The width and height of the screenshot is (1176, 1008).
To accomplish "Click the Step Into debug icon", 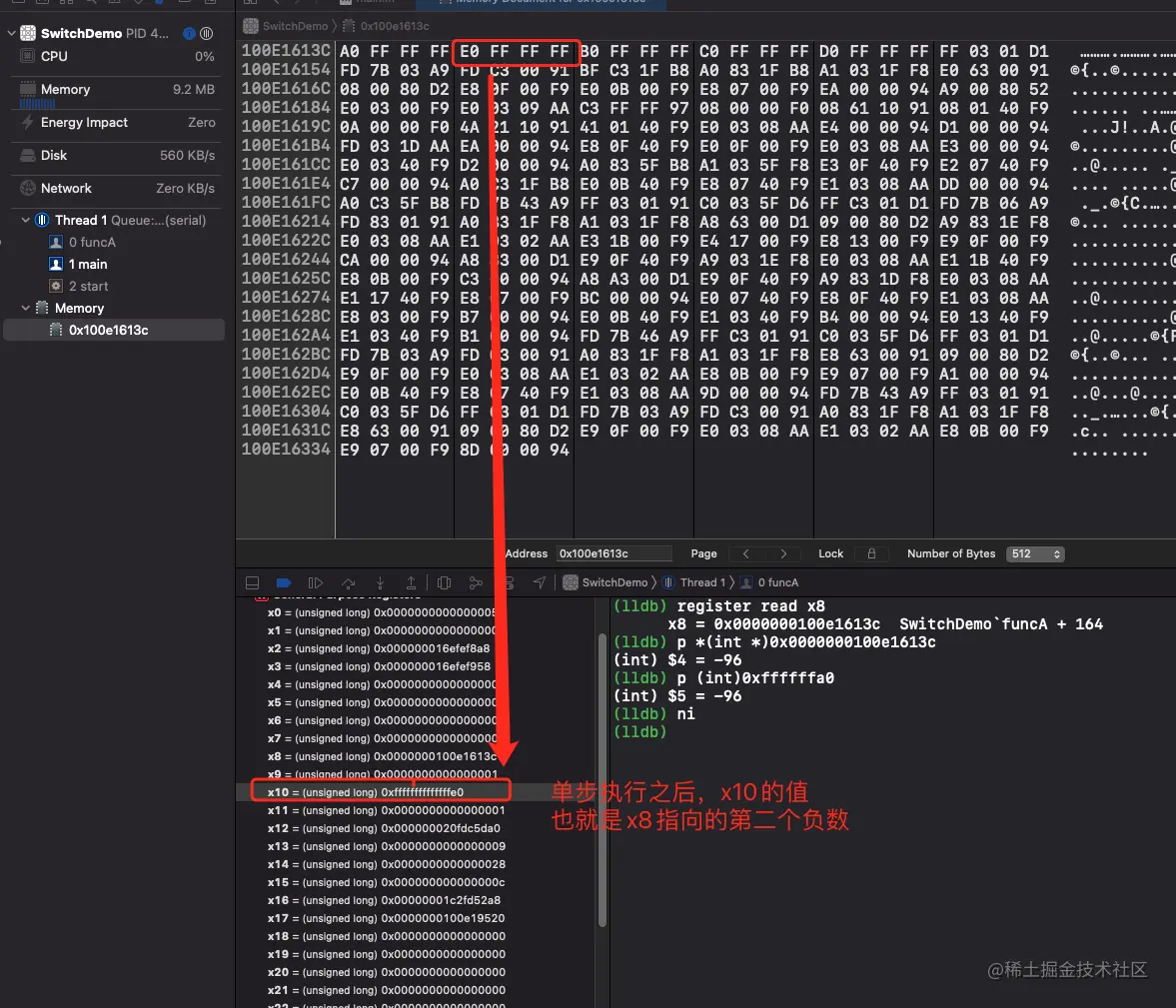I will tap(381, 582).
